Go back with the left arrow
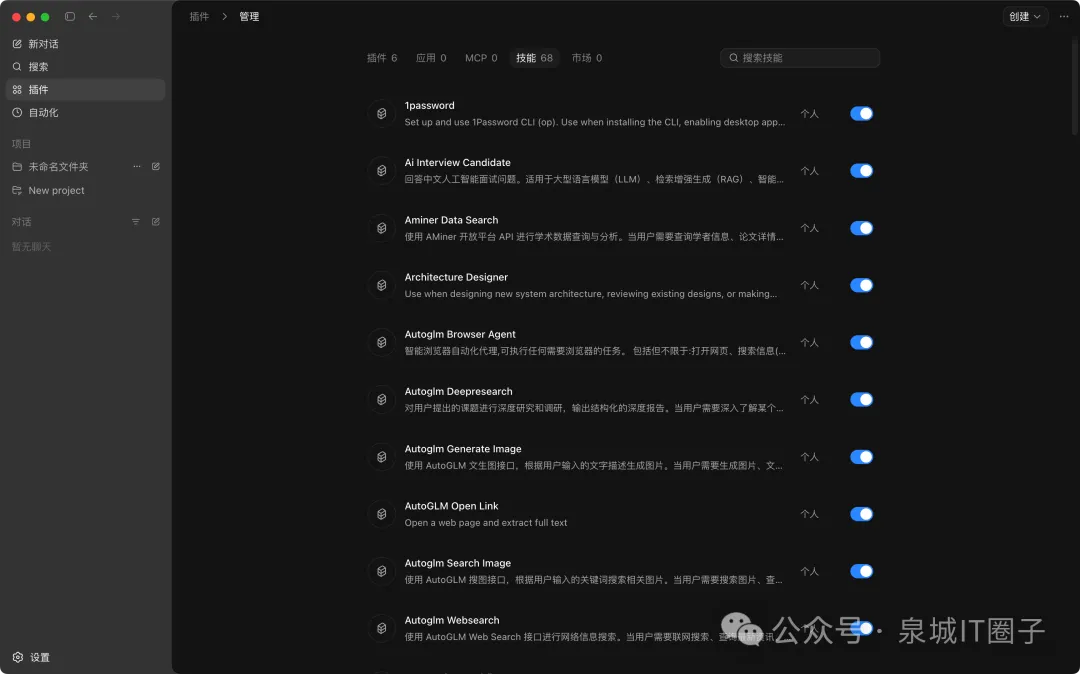Image resolution: width=1080 pixels, height=674 pixels. coord(93,17)
